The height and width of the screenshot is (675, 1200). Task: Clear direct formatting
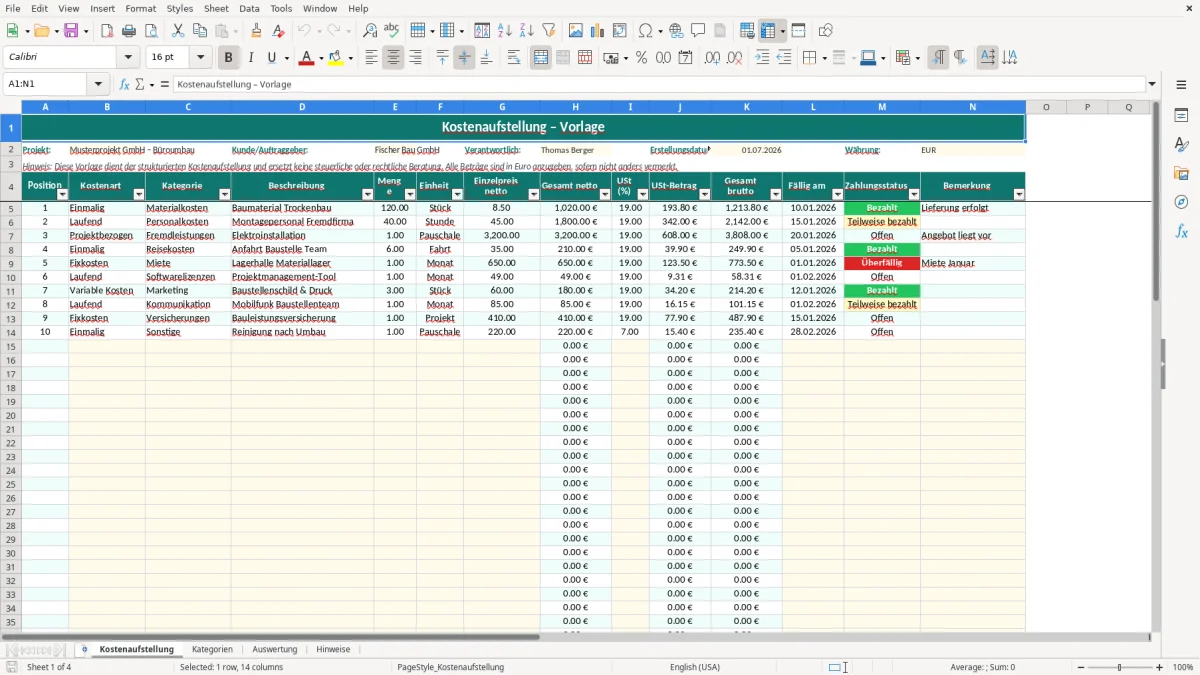pyautogui.click(x=279, y=31)
